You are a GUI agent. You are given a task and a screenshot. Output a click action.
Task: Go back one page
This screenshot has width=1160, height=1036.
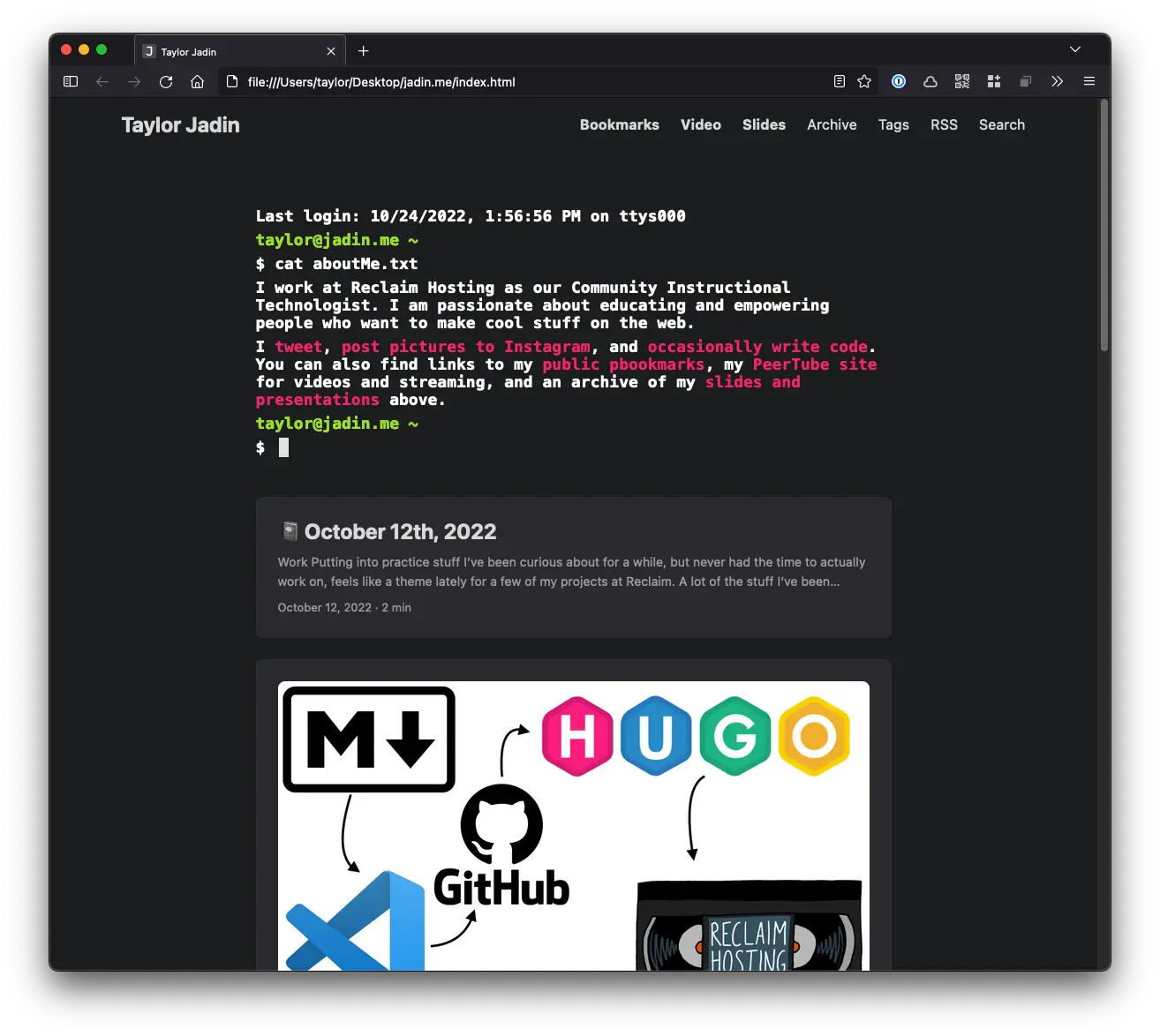(102, 81)
